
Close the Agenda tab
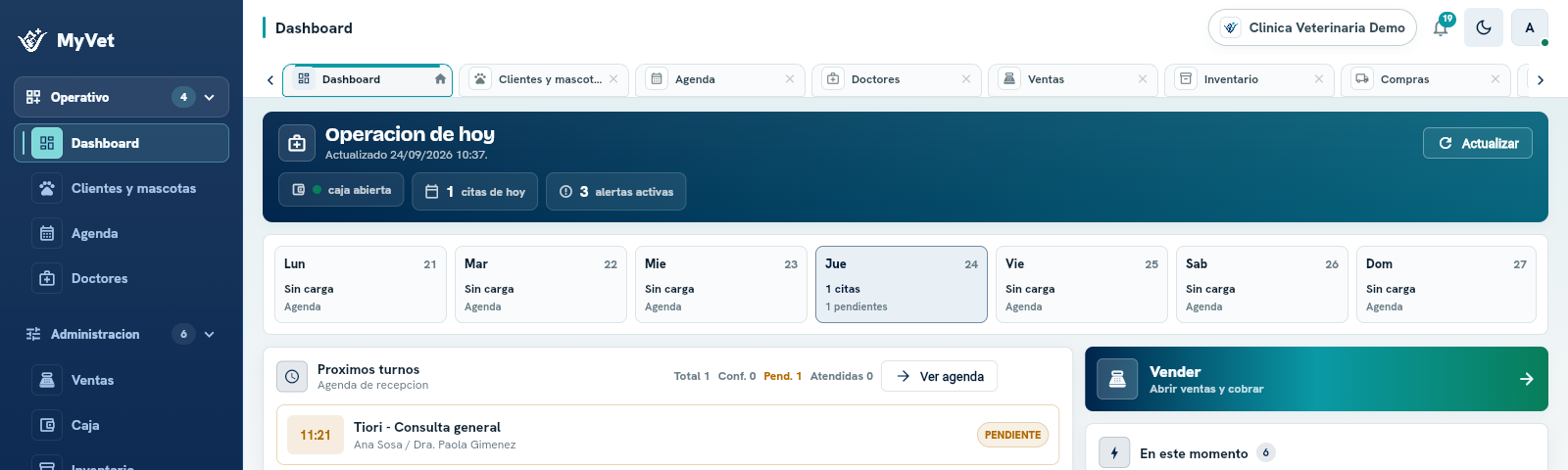(790, 79)
